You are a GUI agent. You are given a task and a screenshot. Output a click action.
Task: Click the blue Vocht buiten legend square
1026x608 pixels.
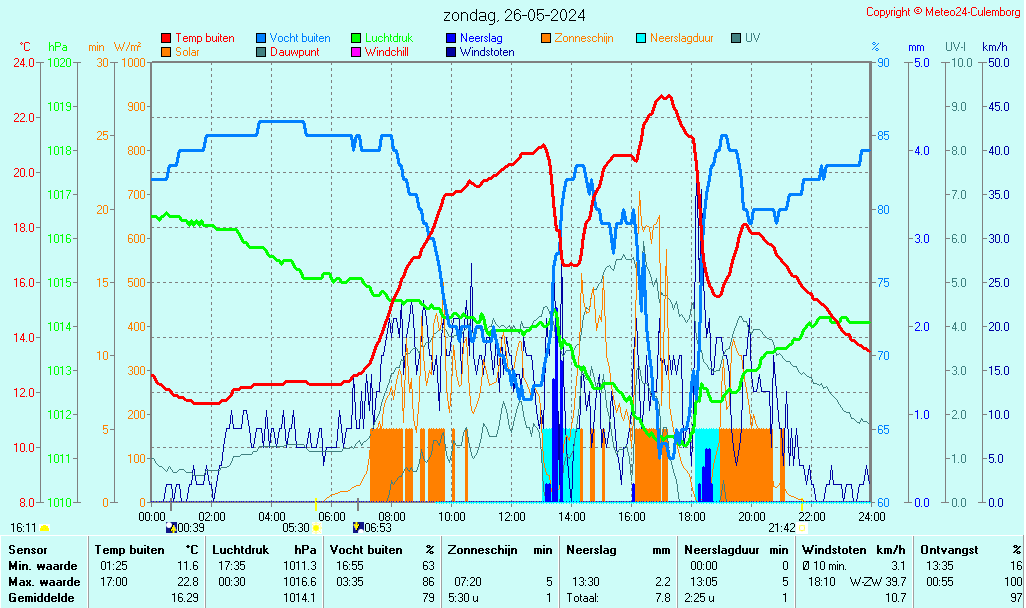click(x=261, y=38)
